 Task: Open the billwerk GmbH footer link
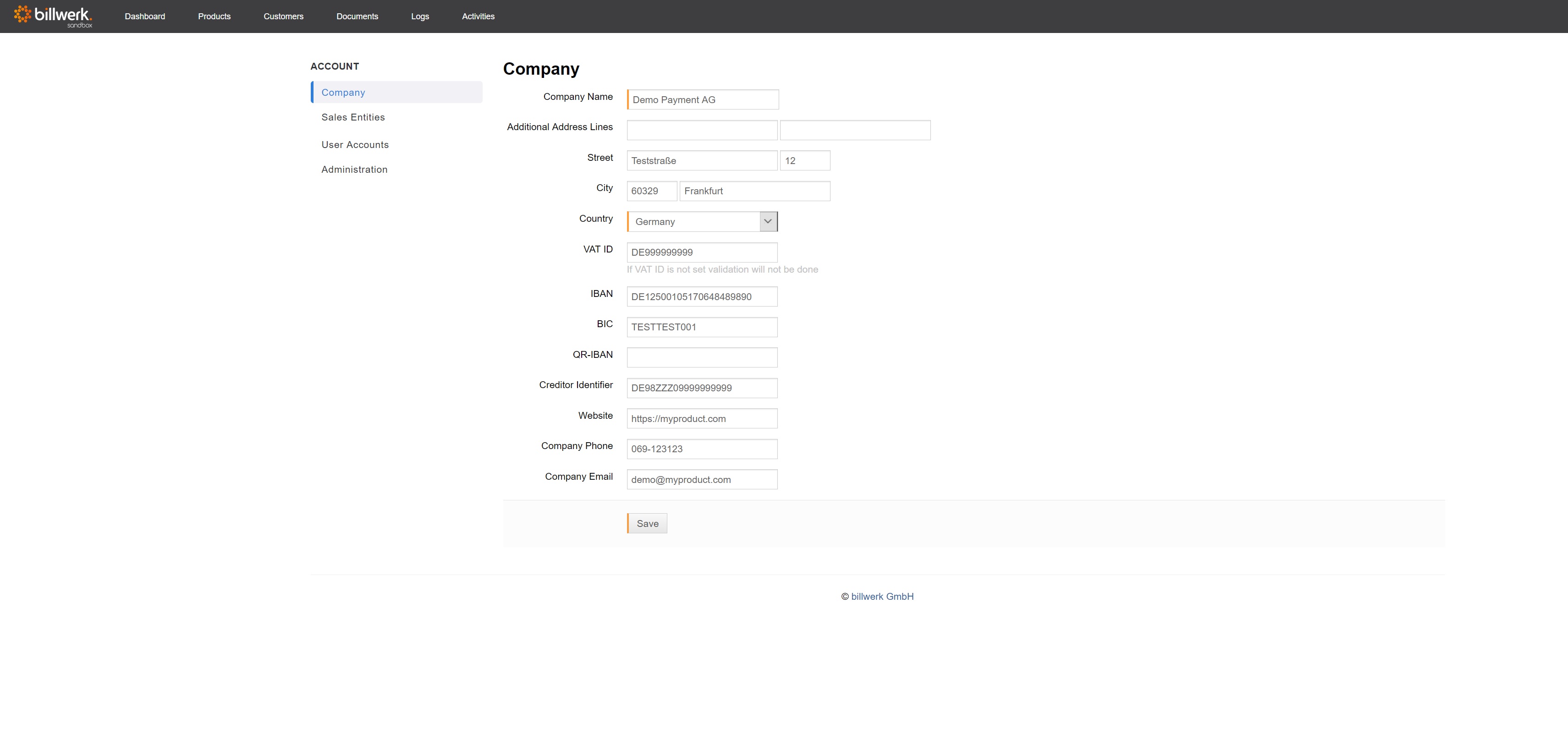coord(882,597)
